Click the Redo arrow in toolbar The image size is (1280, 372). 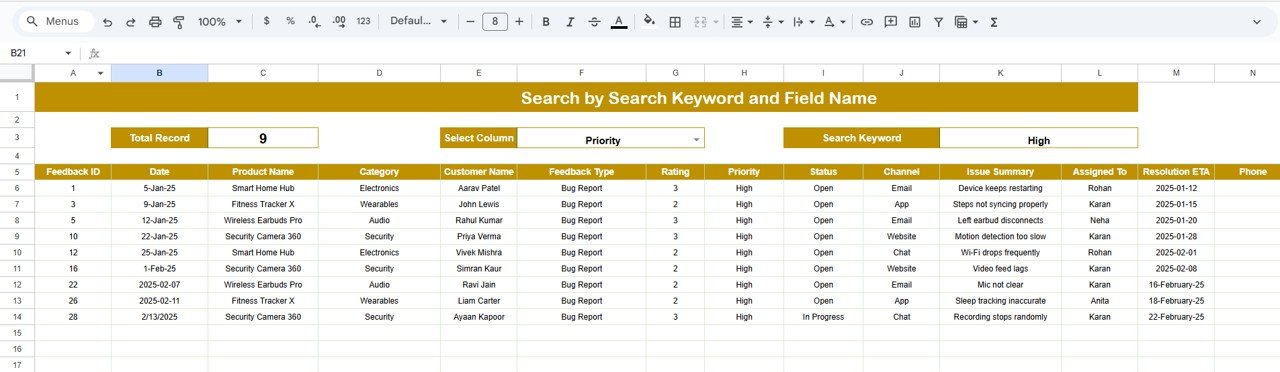130,21
